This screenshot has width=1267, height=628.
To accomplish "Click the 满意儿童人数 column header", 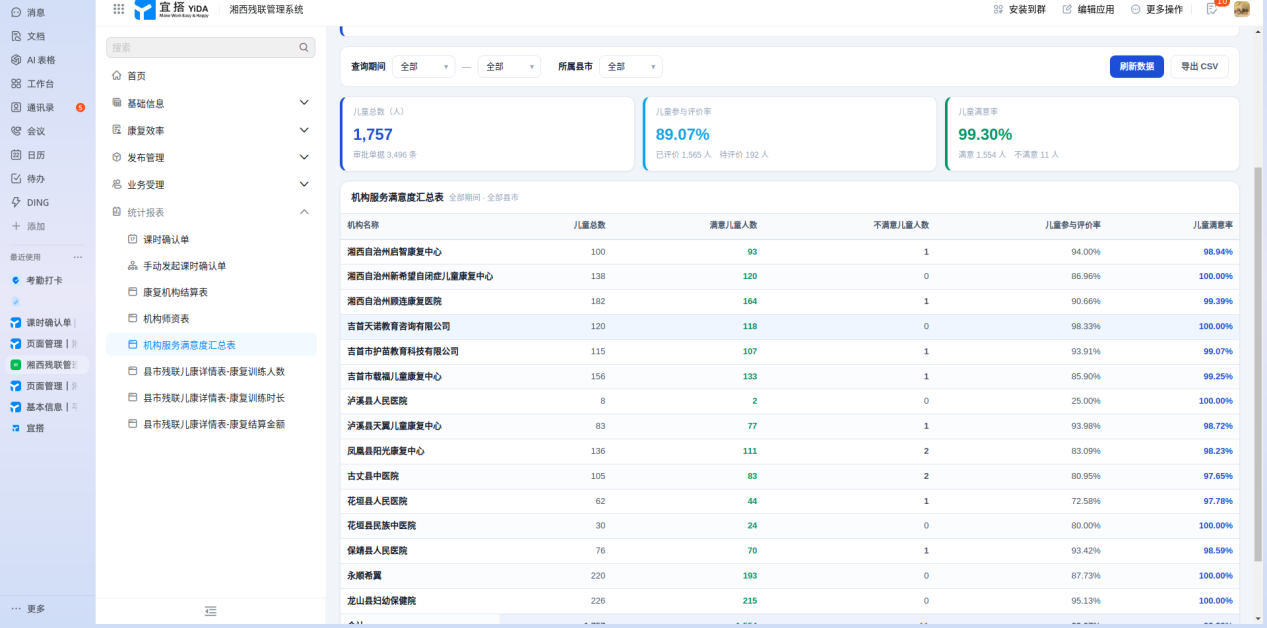I will coord(733,225).
